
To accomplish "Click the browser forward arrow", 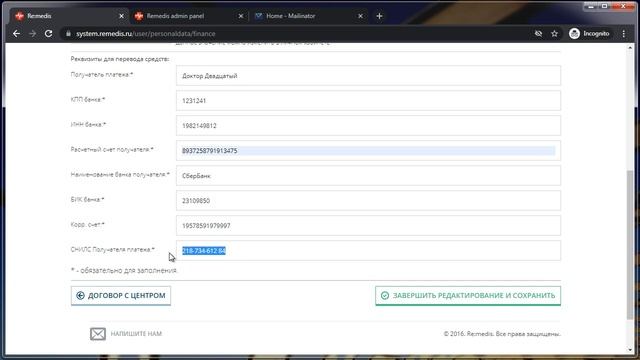I will point(33,33).
